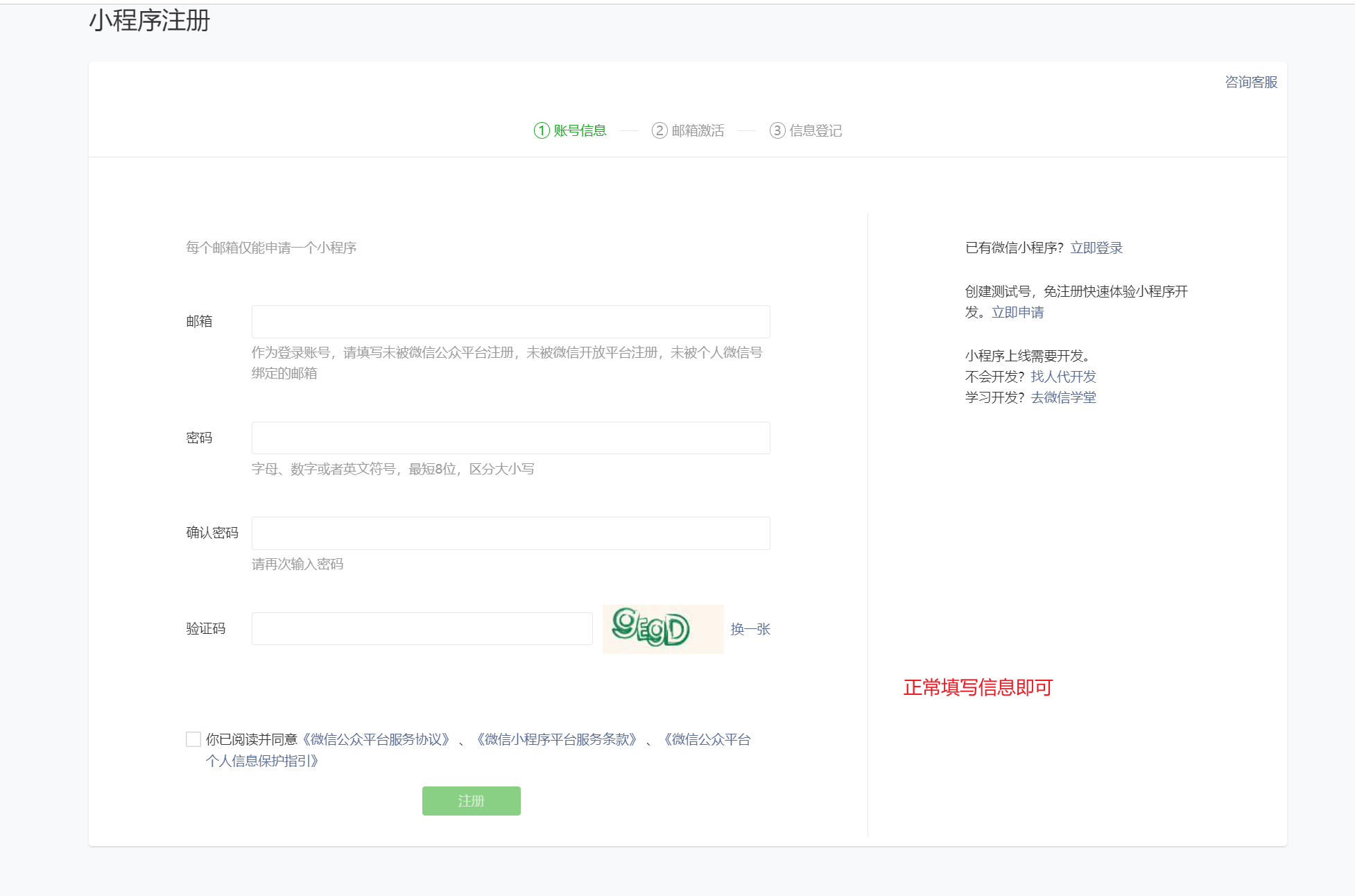Focus the 密码 password input field
1355x896 pixels.
point(510,438)
